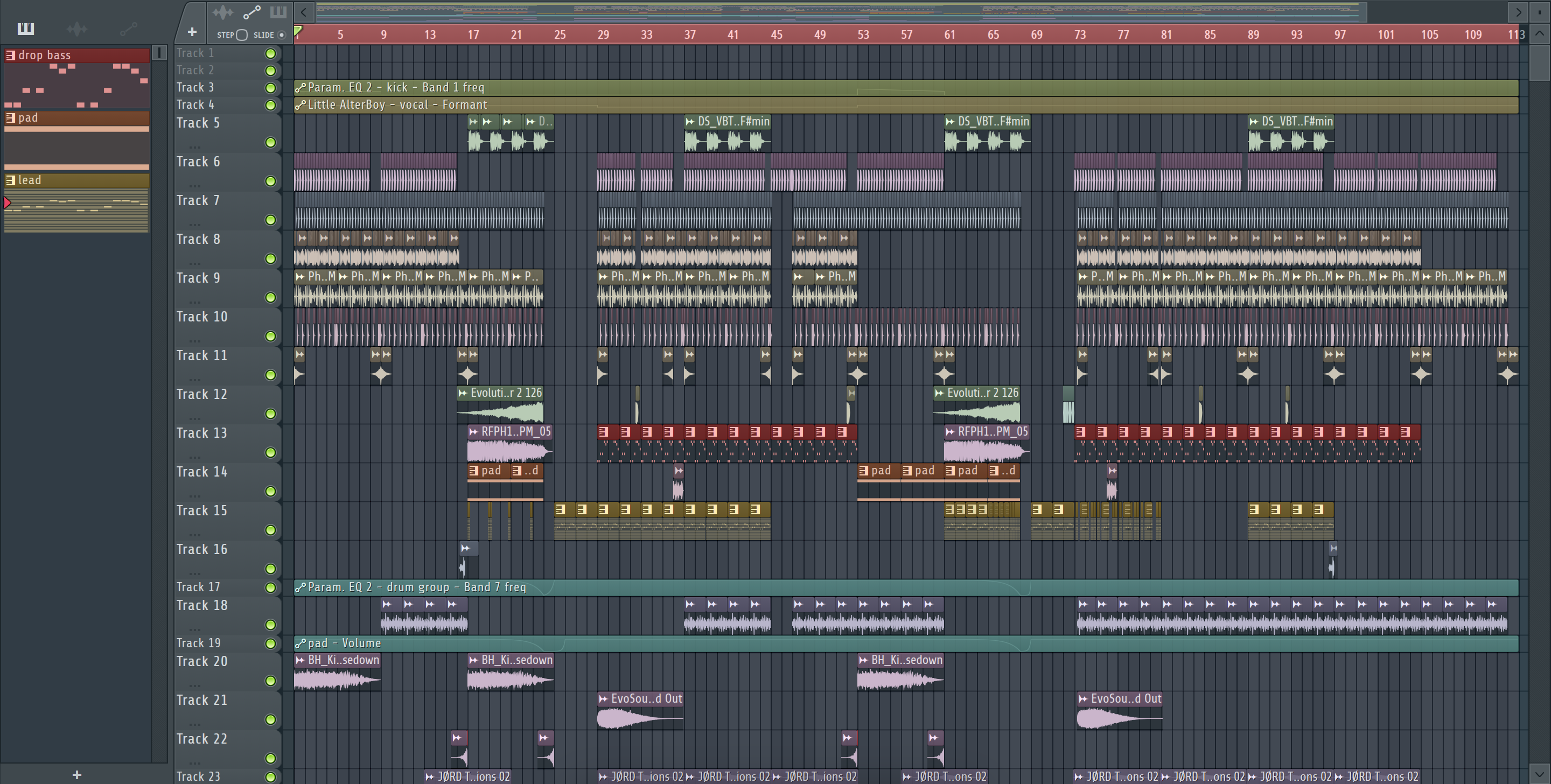Screen dimensions: 1551x784
Task: Mute Track 19 using the green LED
Action: (x=271, y=643)
